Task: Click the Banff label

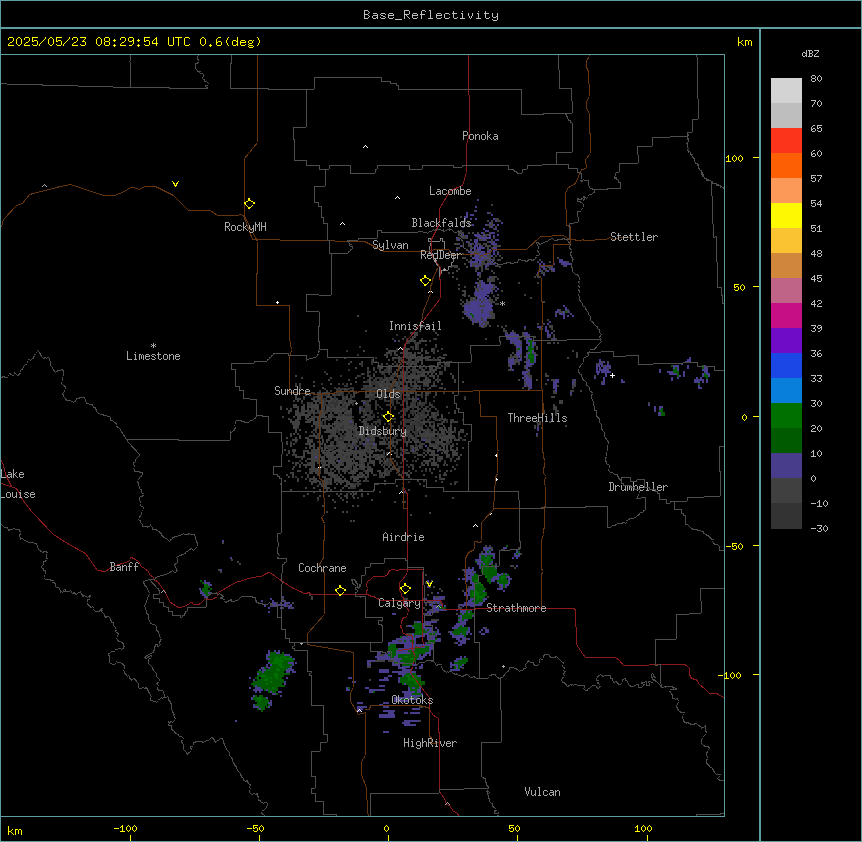Action: click(124, 567)
